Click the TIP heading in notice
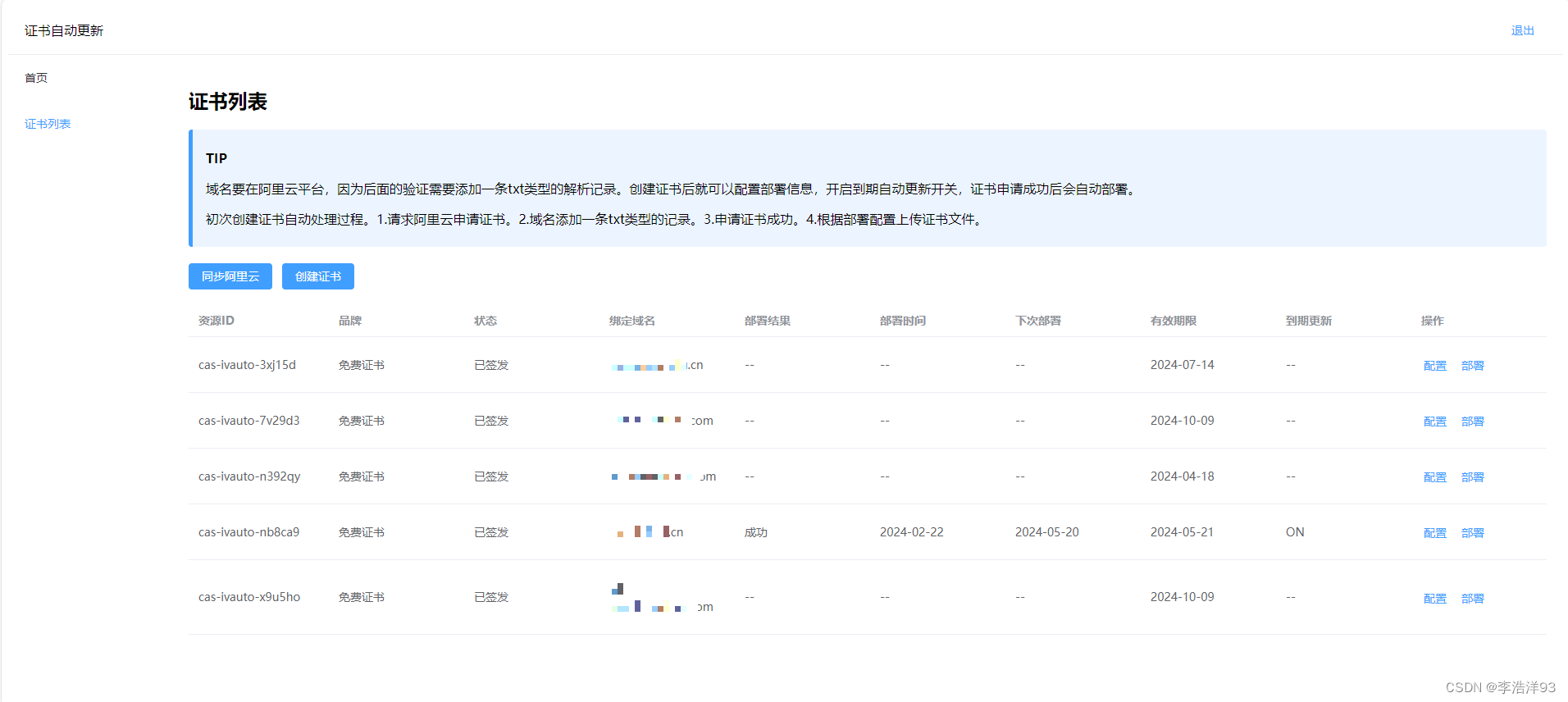 pyautogui.click(x=217, y=158)
